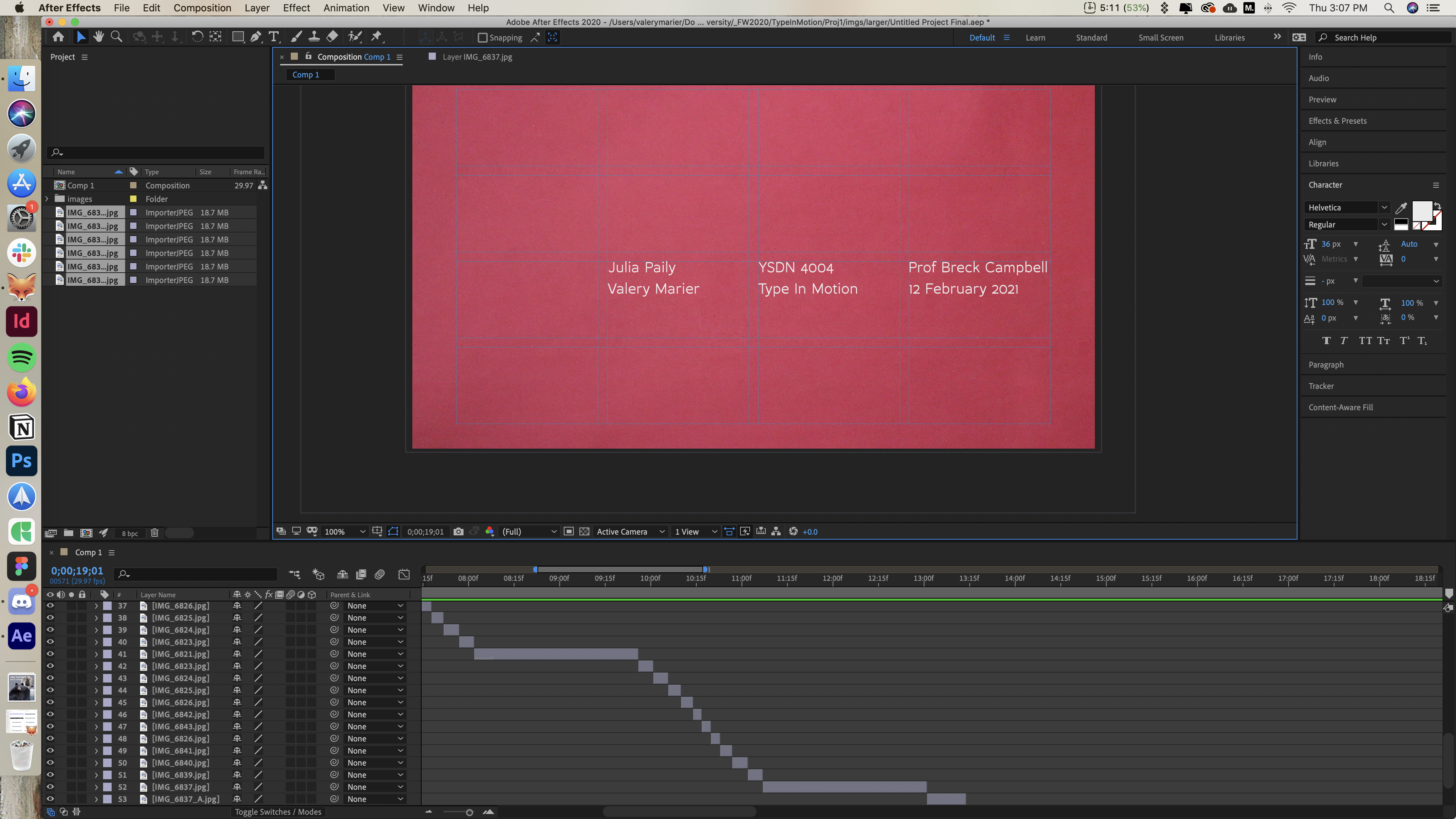This screenshot has width=1456, height=819.
Task: Open the 1 View layout dropdown
Action: pyautogui.click(x=695, y=531)
